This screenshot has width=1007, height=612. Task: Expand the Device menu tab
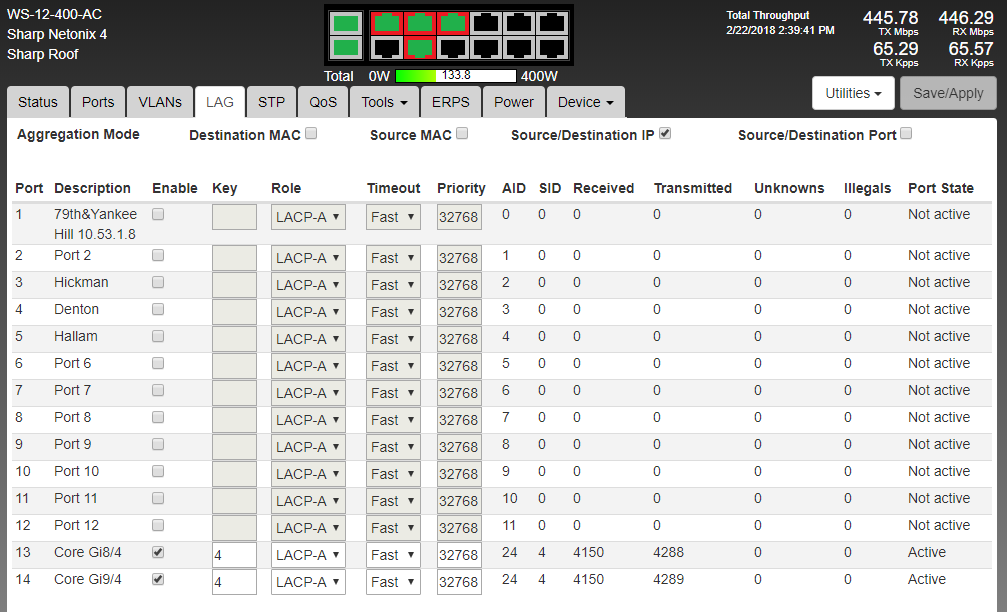(585, 102)
